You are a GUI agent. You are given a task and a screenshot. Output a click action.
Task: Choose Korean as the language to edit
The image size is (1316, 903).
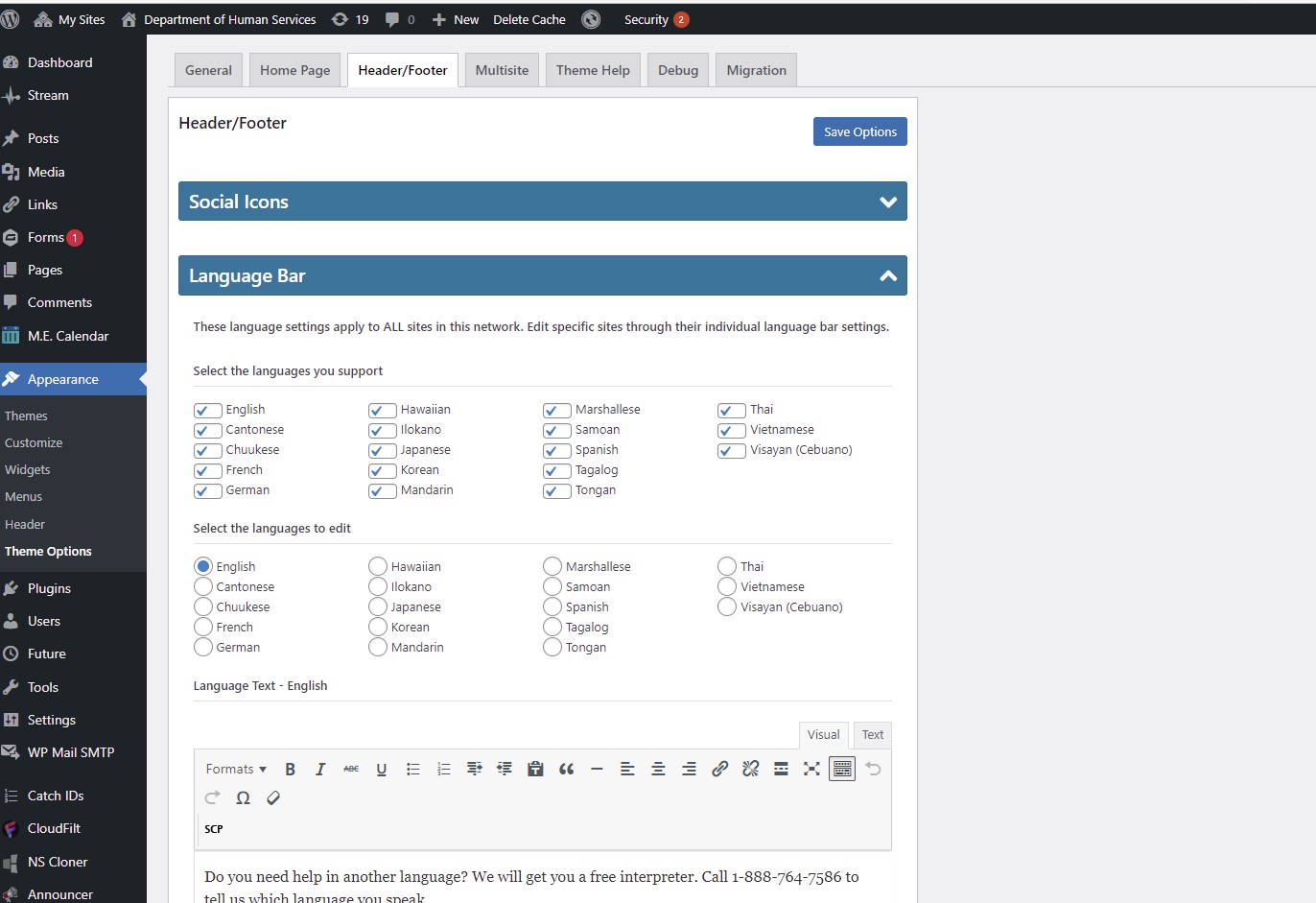tap(378, 627)
